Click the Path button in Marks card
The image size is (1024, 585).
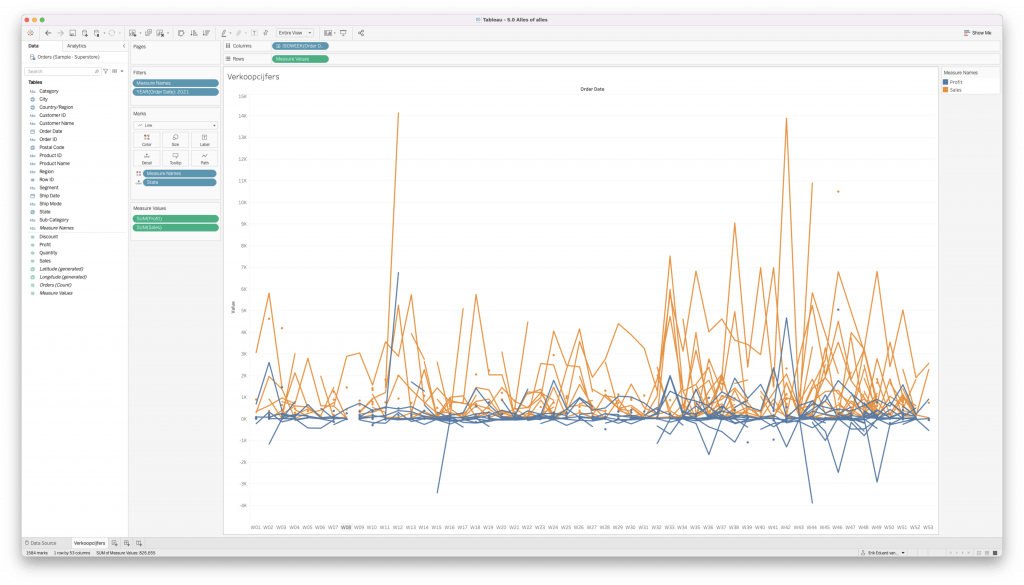(204, 158)
